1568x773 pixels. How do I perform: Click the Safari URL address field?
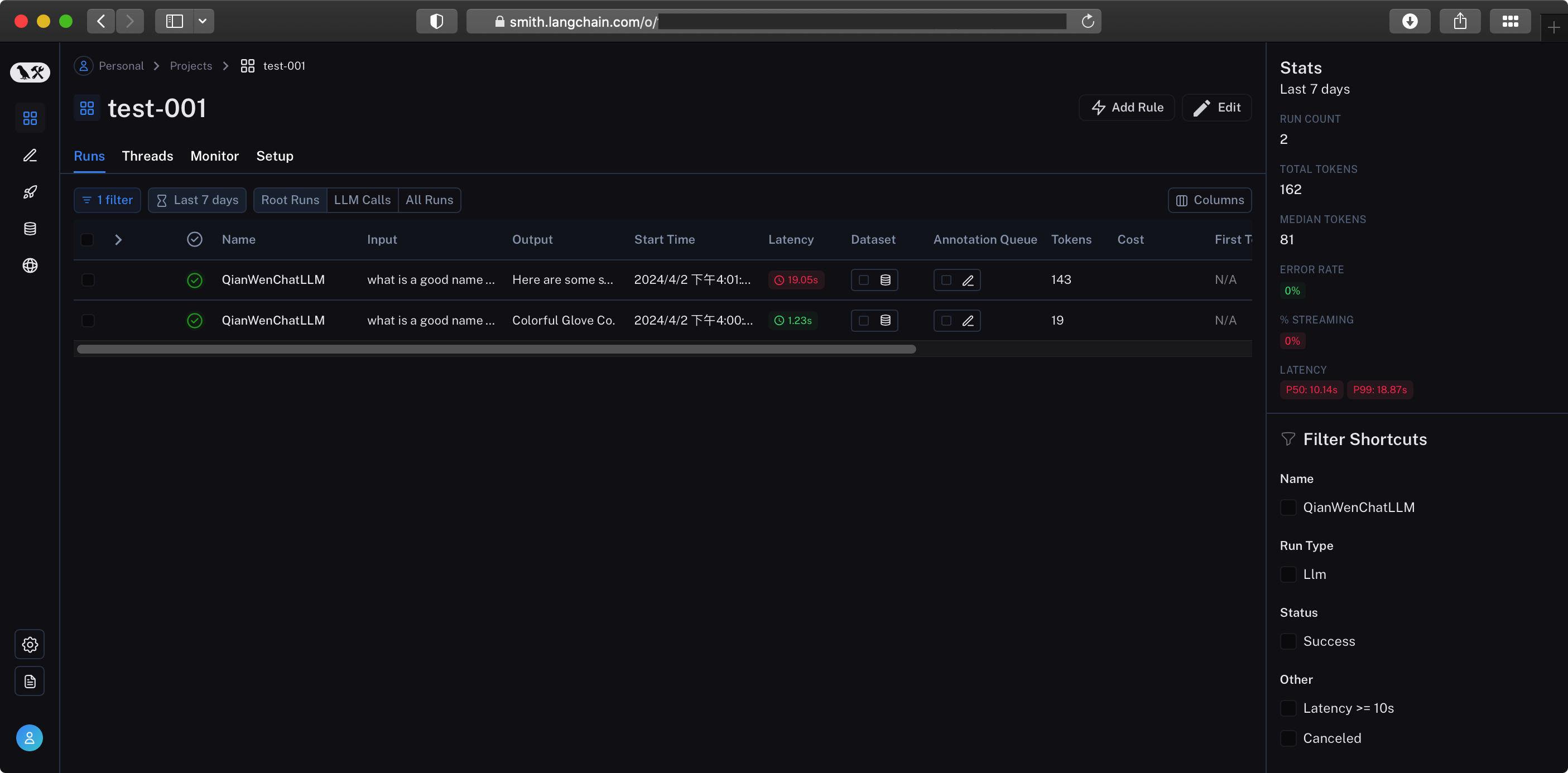point(785,21)
